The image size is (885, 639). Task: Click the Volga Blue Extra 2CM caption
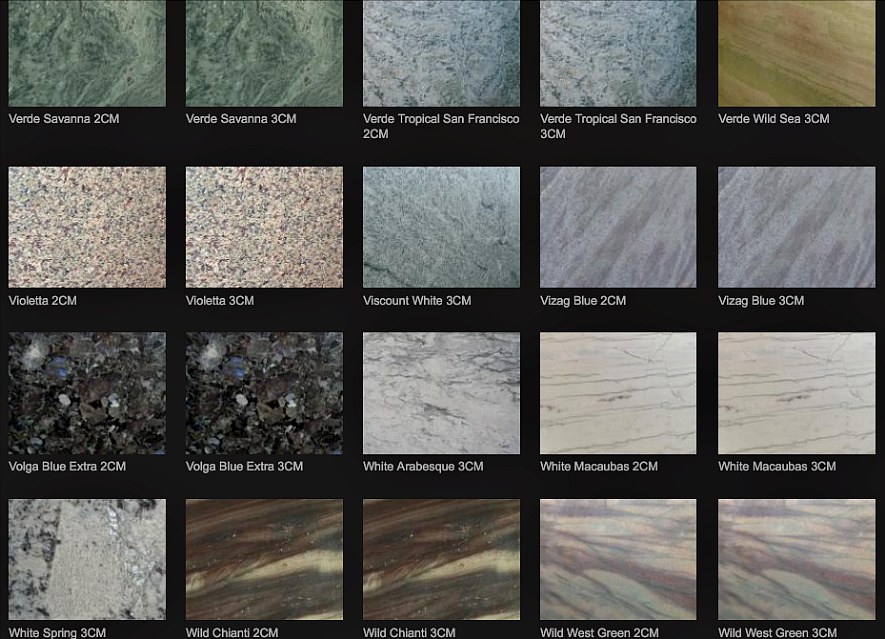click(67, 467)
